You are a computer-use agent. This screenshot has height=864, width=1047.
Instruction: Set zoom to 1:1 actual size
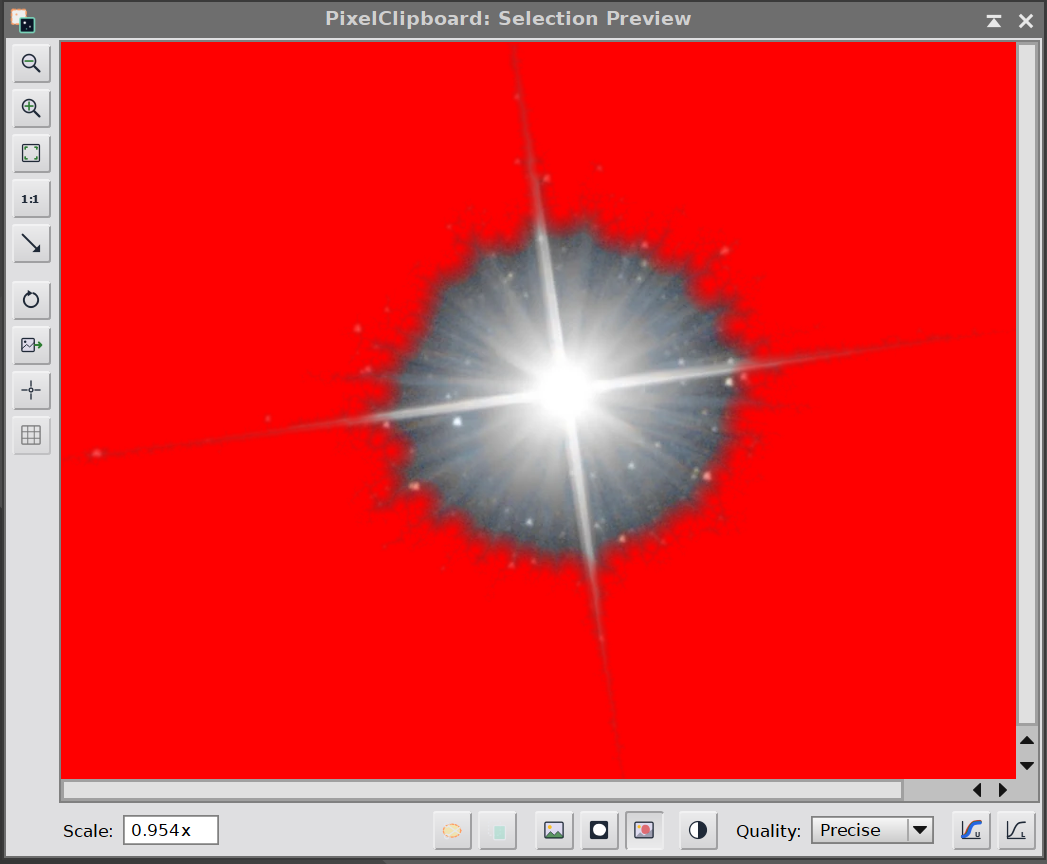point(31,198)
